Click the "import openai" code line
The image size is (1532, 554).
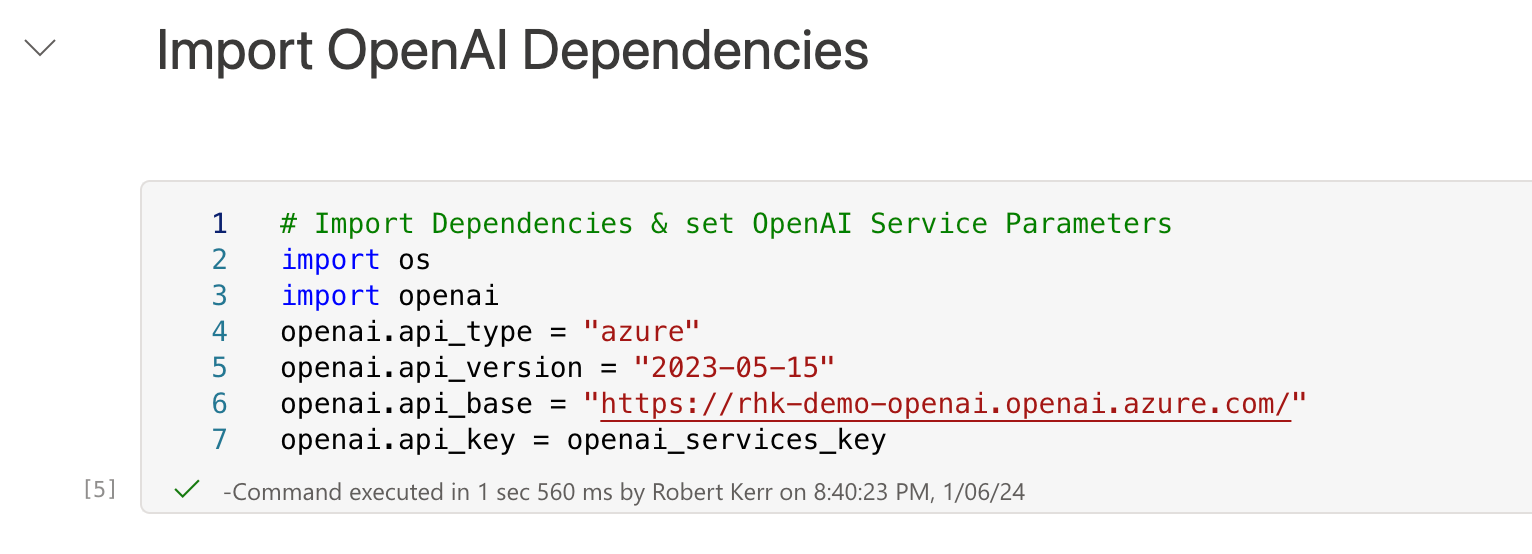pos(389,296)
